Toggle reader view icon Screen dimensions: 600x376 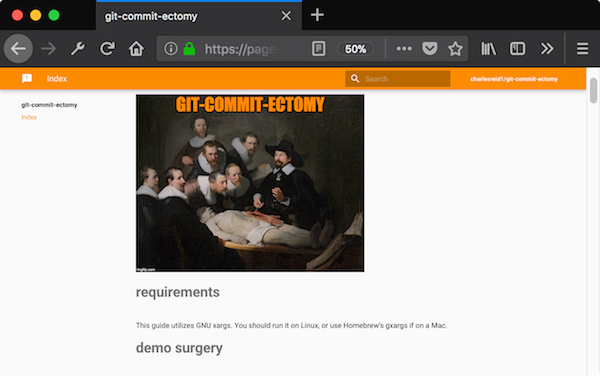coord(318,49)
